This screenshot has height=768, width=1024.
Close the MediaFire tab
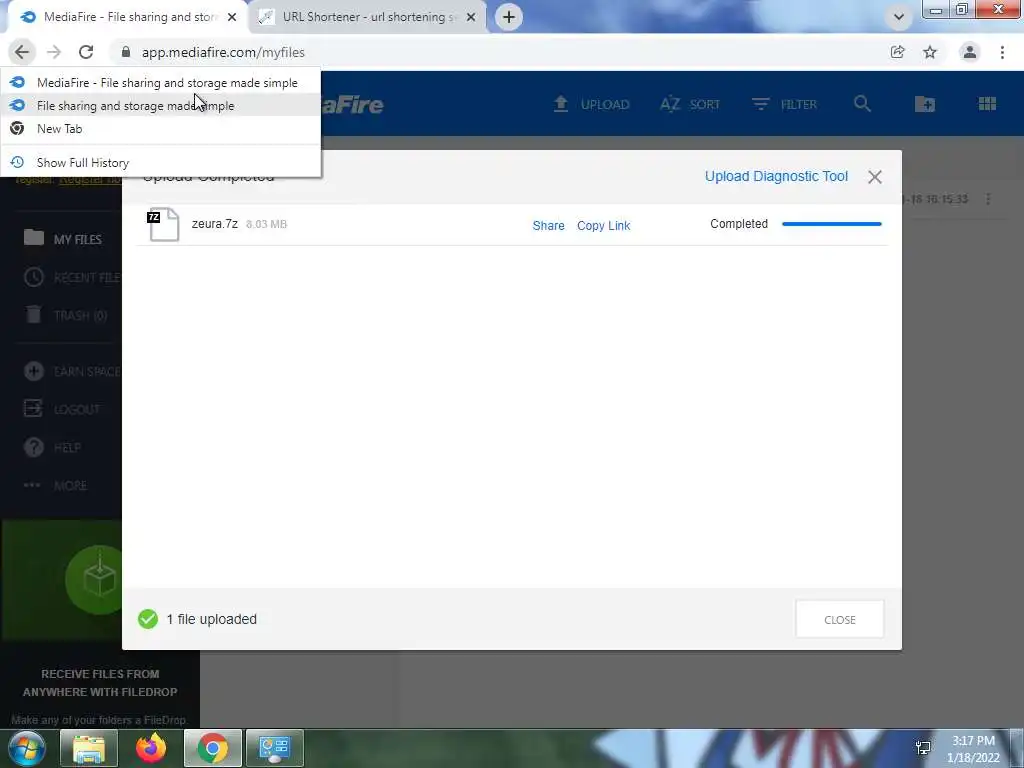point(232,17)
